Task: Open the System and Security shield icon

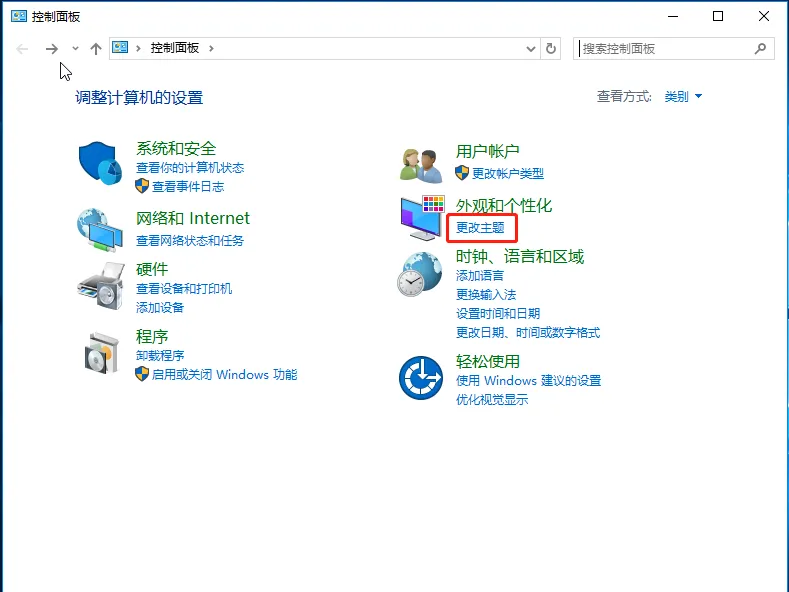Action: coord(100,163)
